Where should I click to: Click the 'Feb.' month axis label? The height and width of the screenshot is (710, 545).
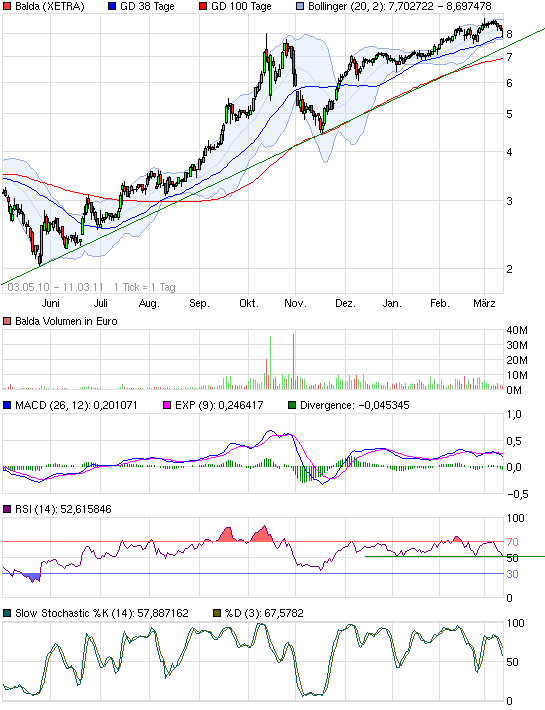(440, 303)
